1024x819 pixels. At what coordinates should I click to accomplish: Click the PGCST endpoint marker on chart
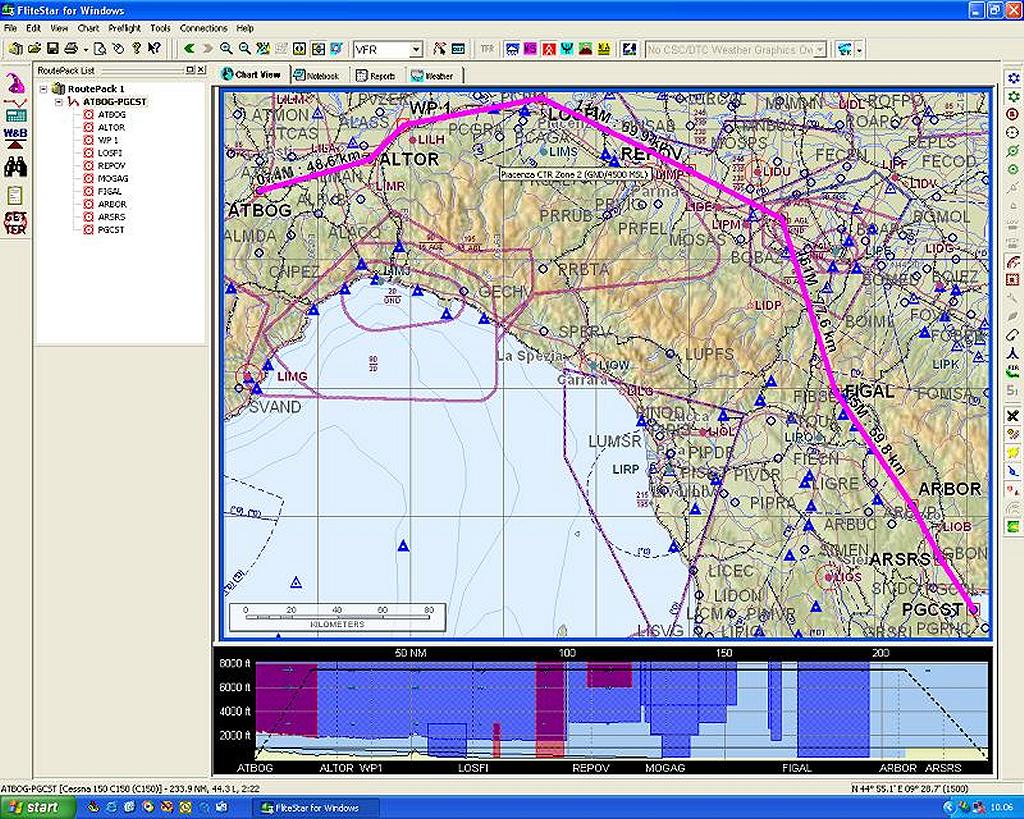click(x=973, y=609)
